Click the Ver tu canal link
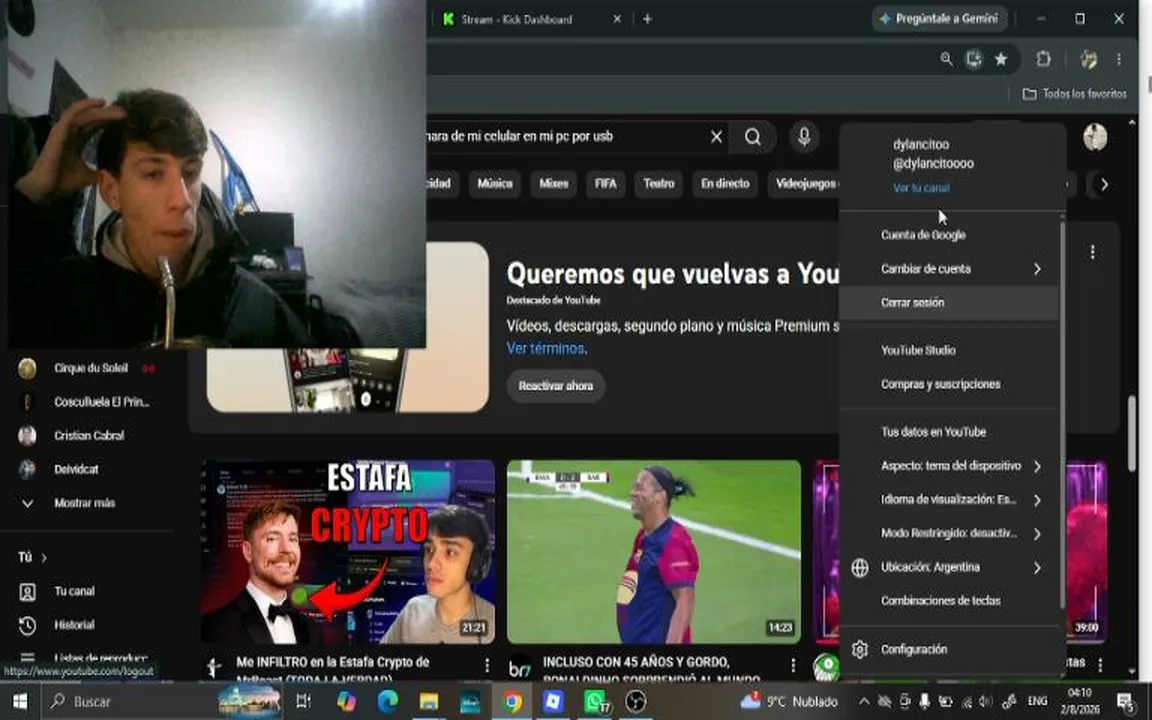This screenshot has width=1152, height=720. click(921, 188)
